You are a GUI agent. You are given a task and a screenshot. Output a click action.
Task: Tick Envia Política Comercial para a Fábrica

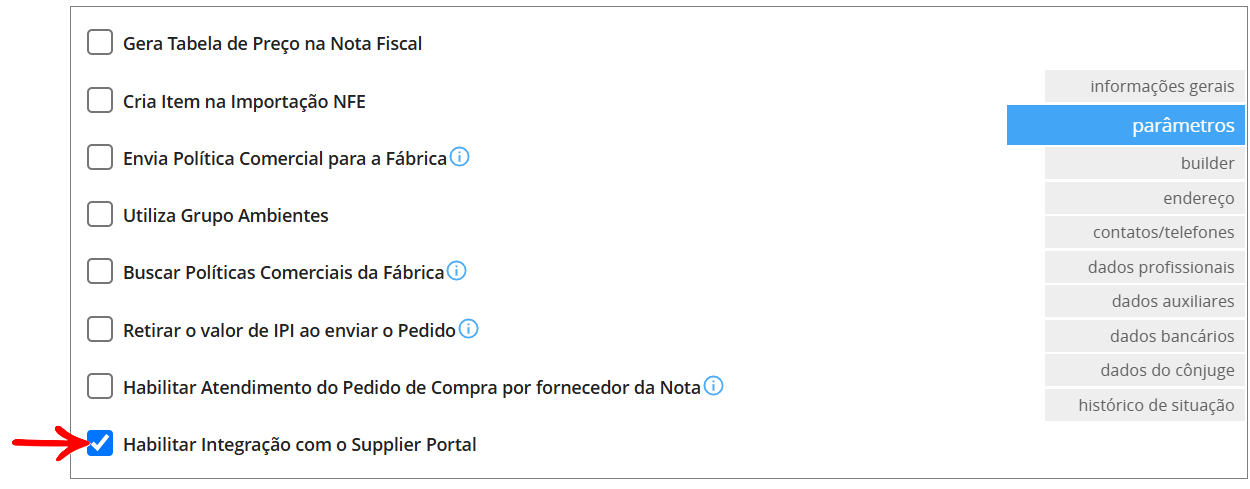[100, 157]
